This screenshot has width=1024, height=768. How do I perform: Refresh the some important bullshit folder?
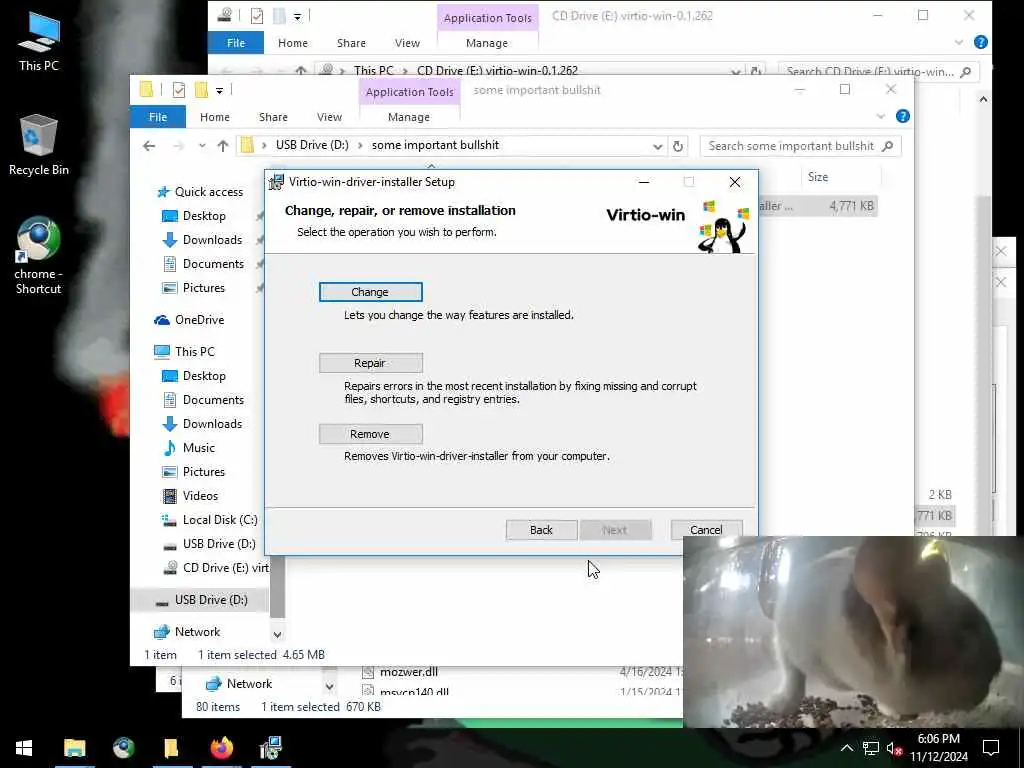(678, 146)
